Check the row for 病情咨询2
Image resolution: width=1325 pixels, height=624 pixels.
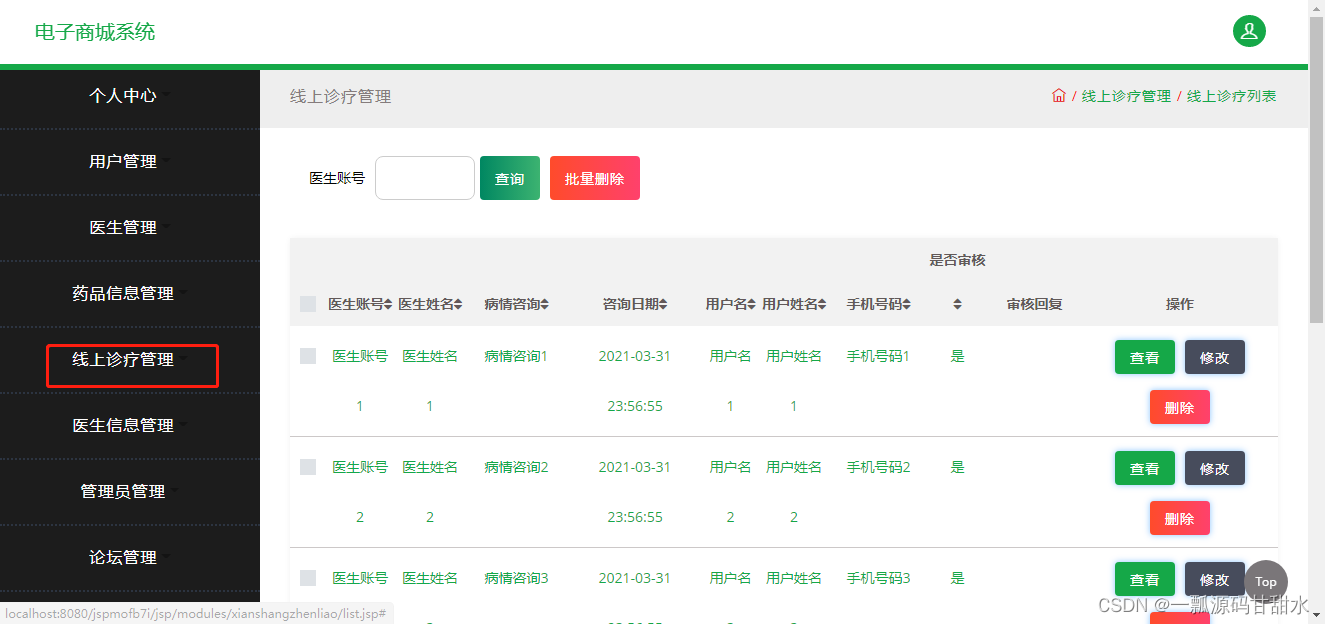(308, 467)
